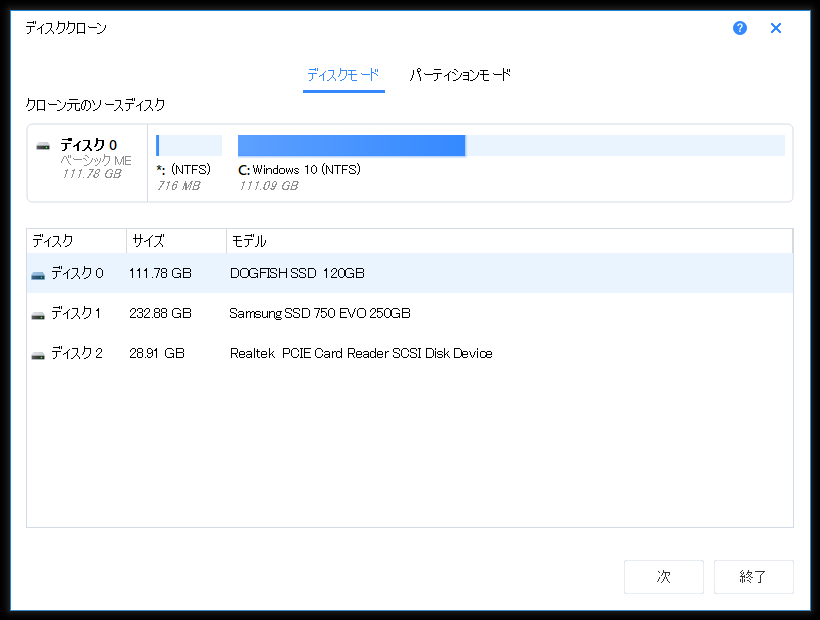Close the ディスククローン dialog

point(776,28)
